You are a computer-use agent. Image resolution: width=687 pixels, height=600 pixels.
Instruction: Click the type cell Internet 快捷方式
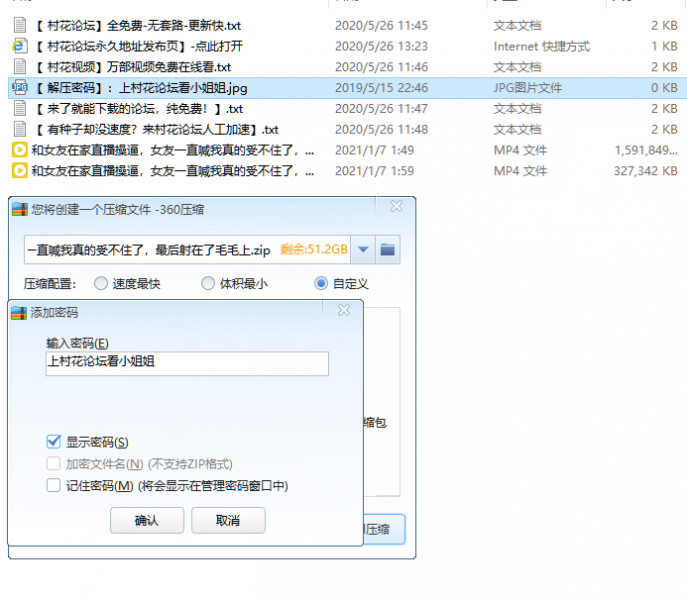tap(542, 46)
